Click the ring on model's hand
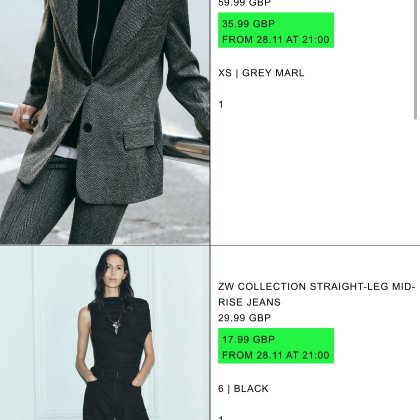The image size is (420, 420). click(x=26, y=117)
